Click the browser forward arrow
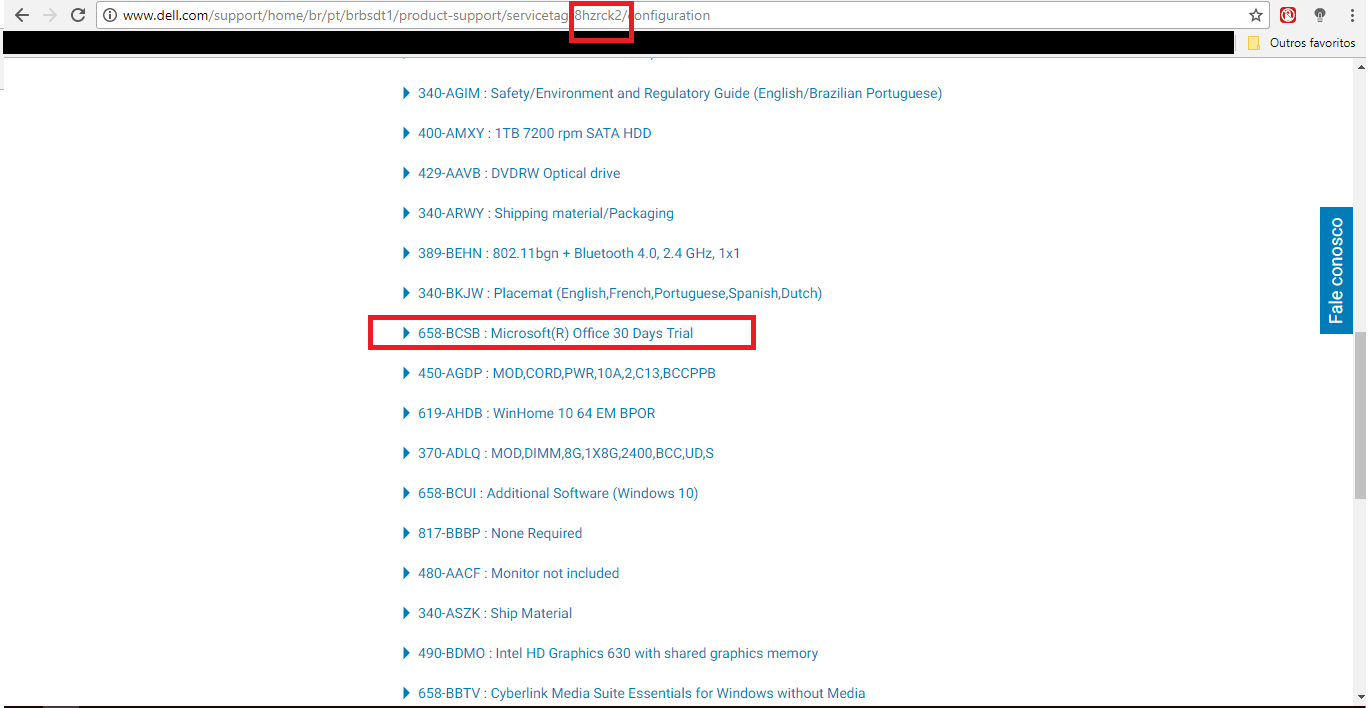This screenshot has height=708, width=1370. (50, 16)
